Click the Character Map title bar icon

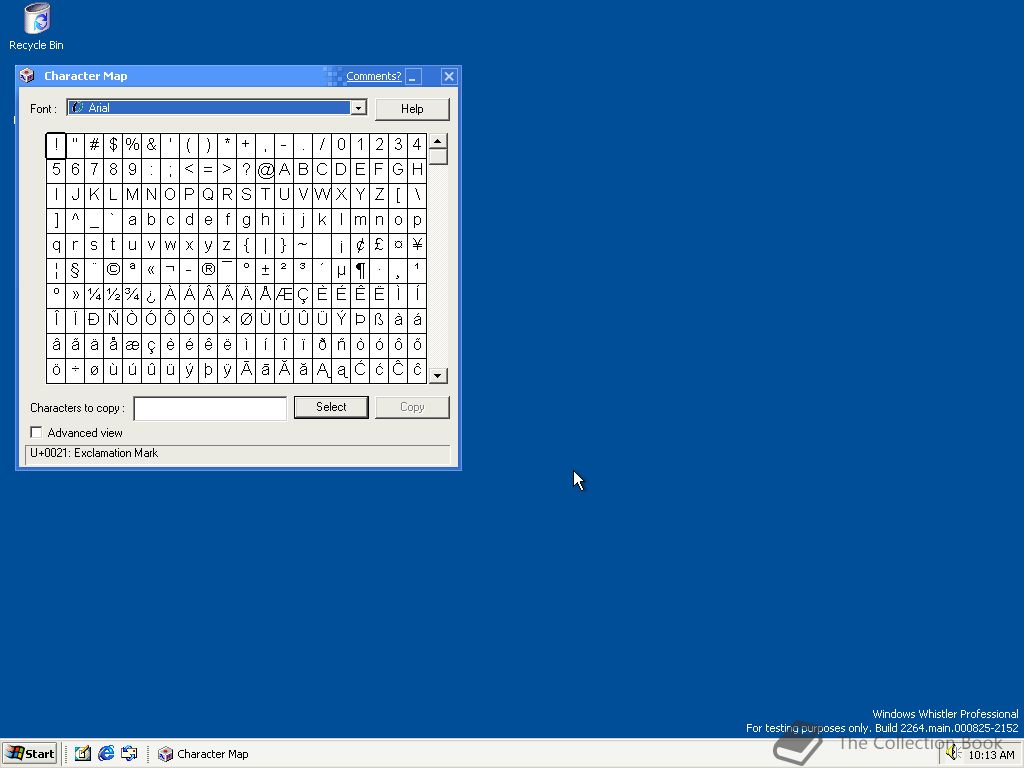[27, 76]
